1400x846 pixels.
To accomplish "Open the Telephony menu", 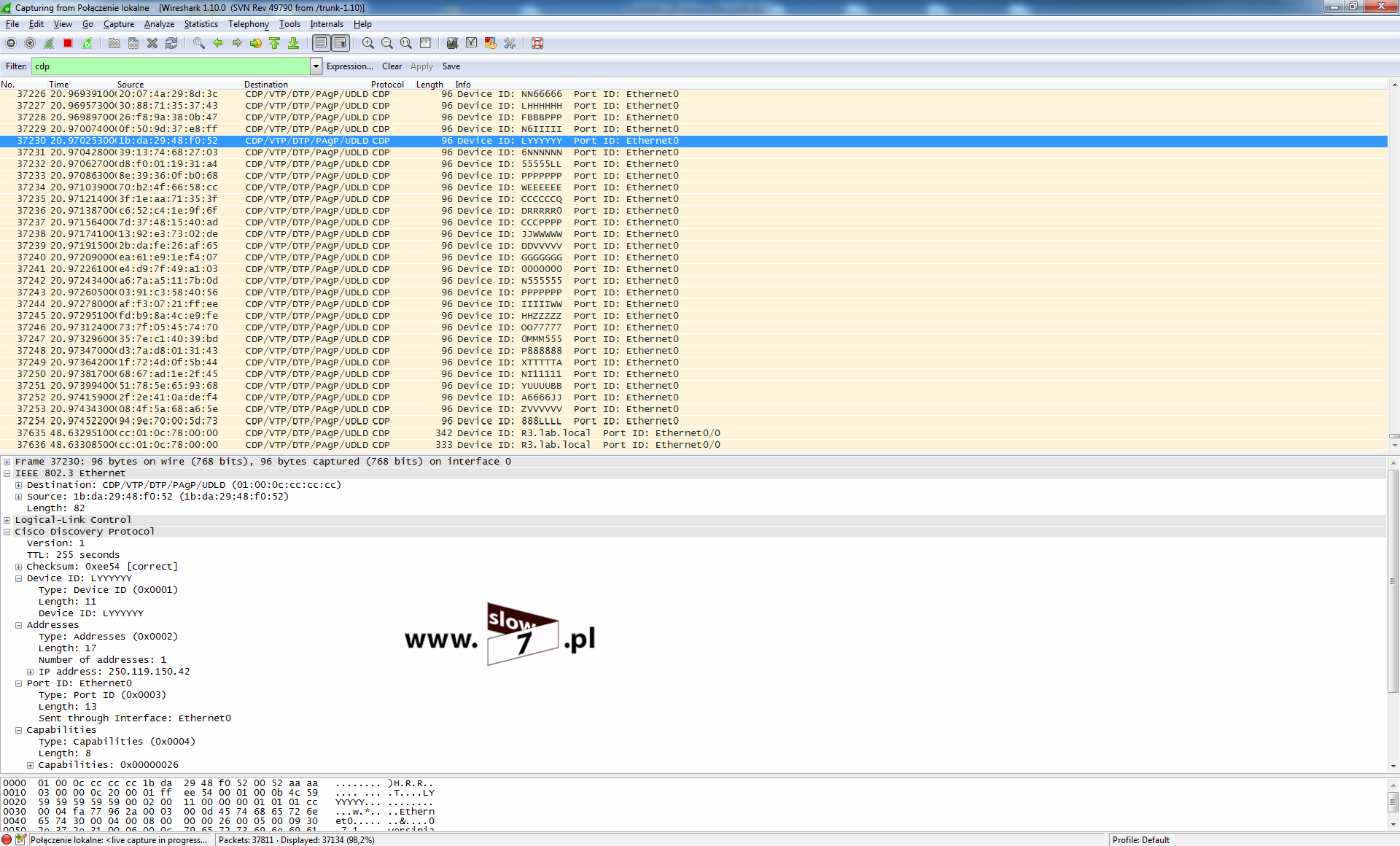I will 249,24.
